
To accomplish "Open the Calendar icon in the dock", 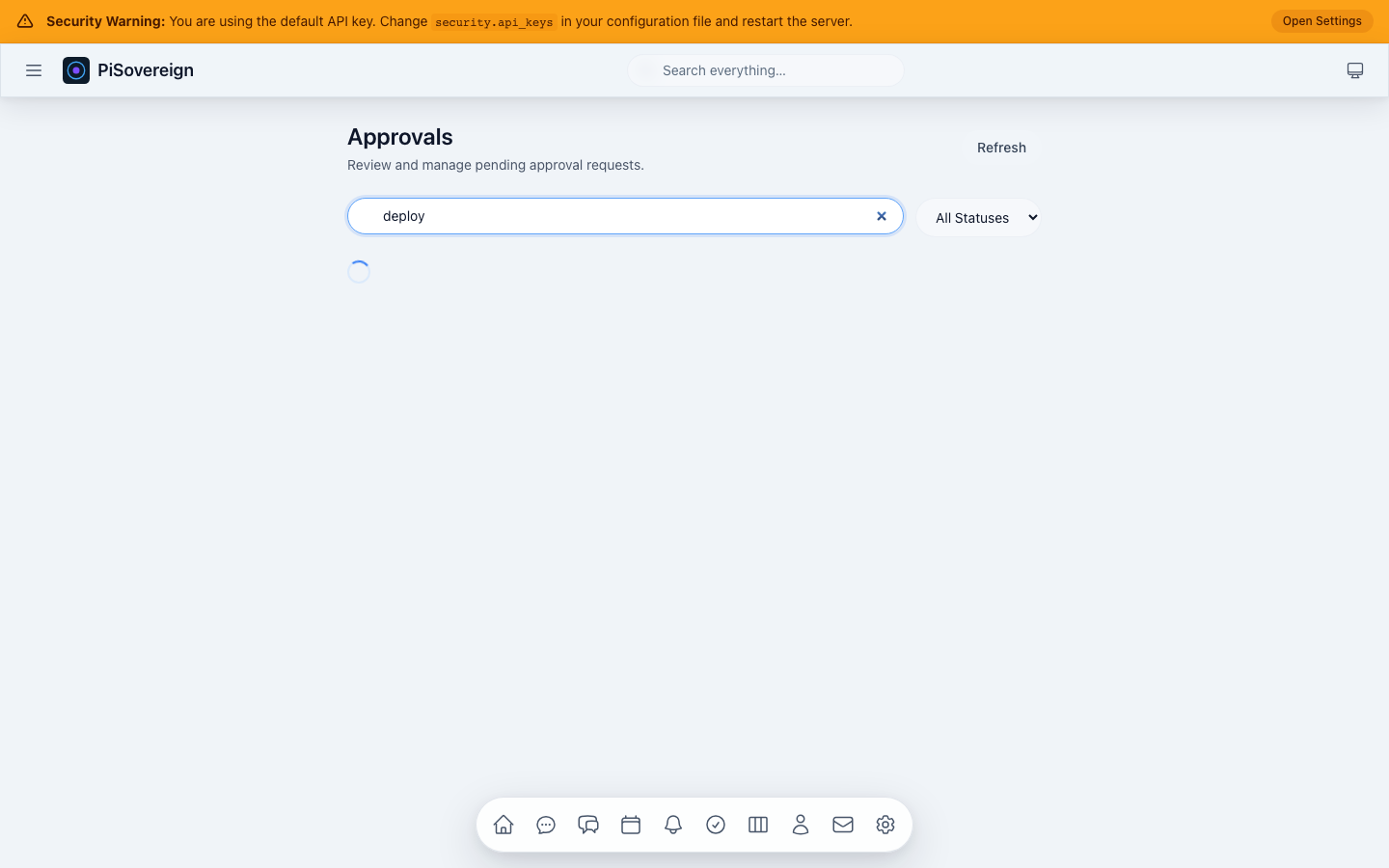I will (x=631, y=825).
